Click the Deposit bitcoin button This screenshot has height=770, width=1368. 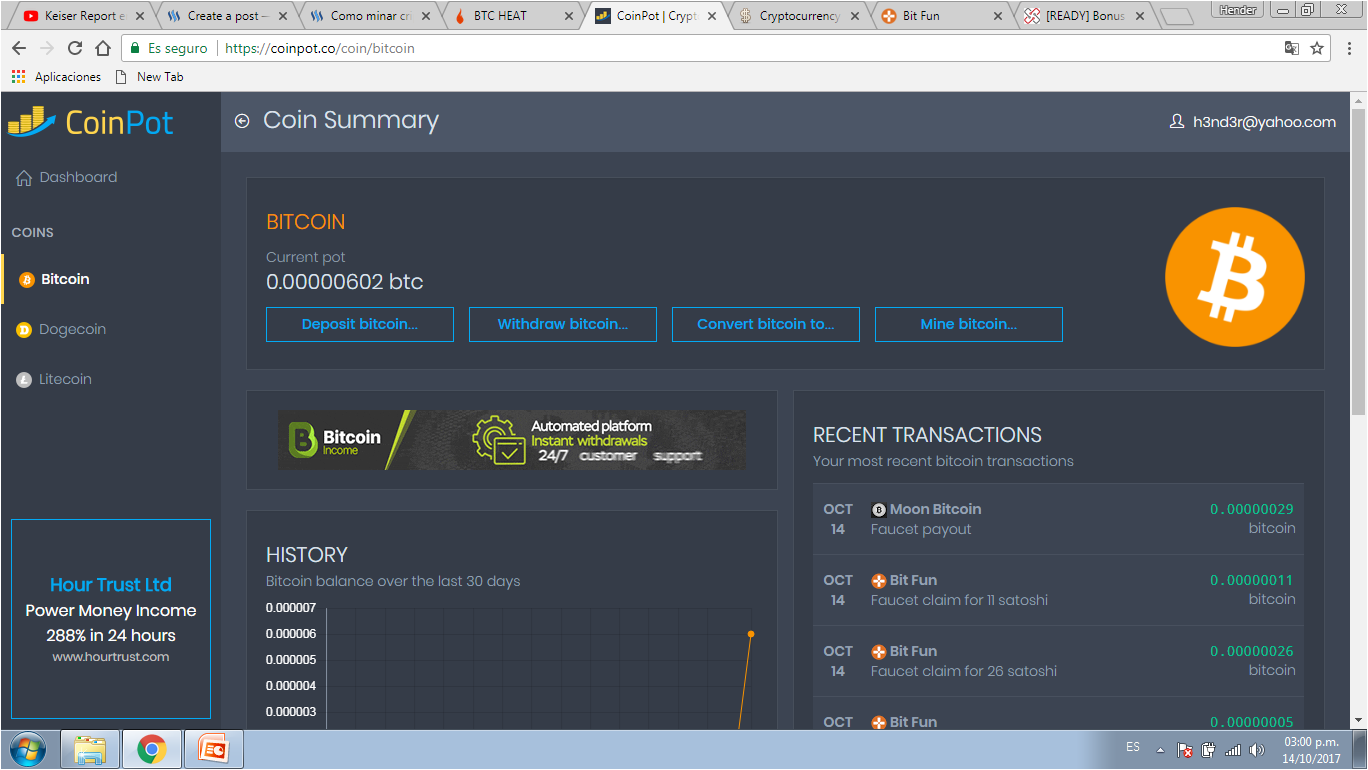click(x=360, y=324)
